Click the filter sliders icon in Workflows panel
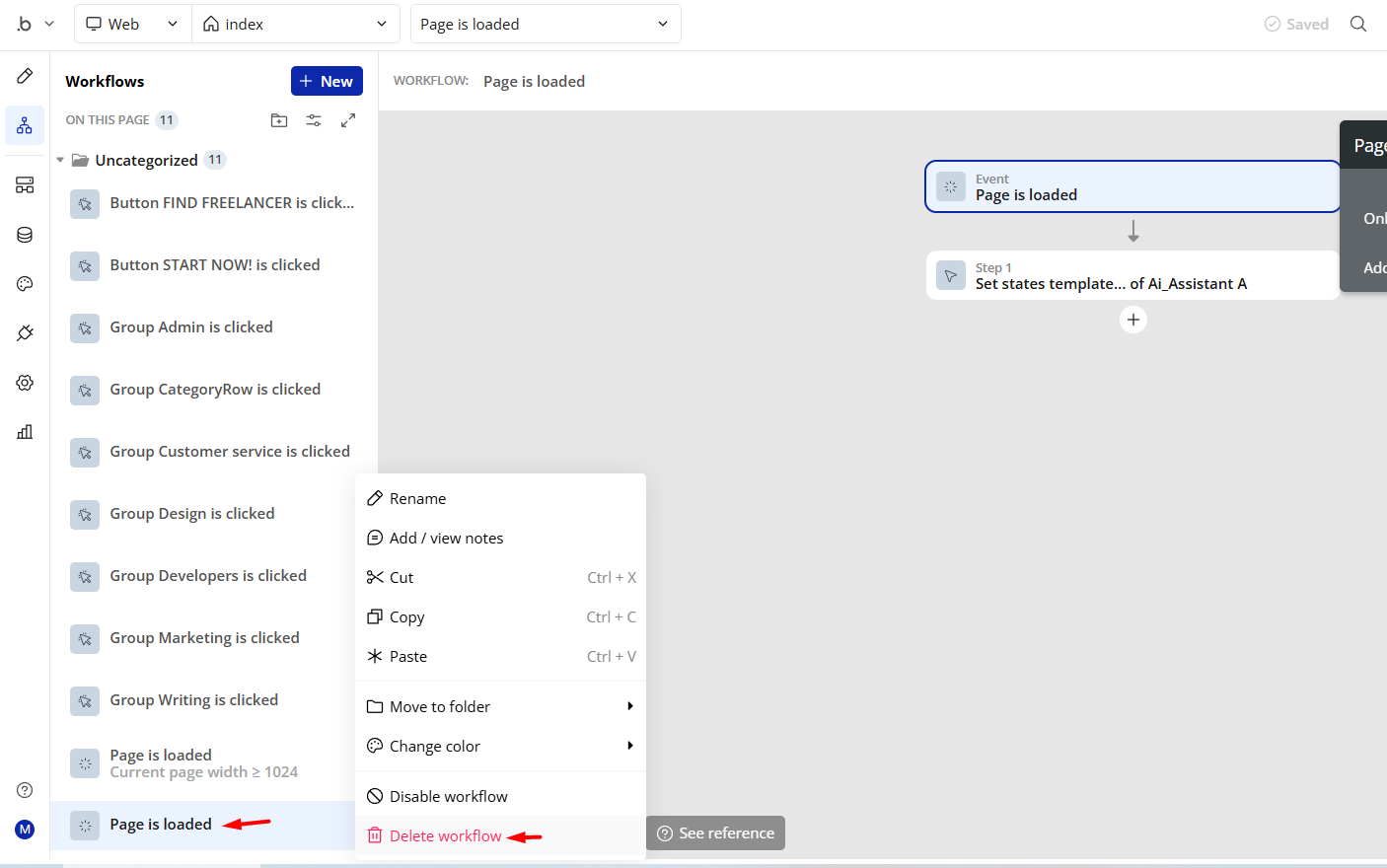 click(x=314, y=120)
